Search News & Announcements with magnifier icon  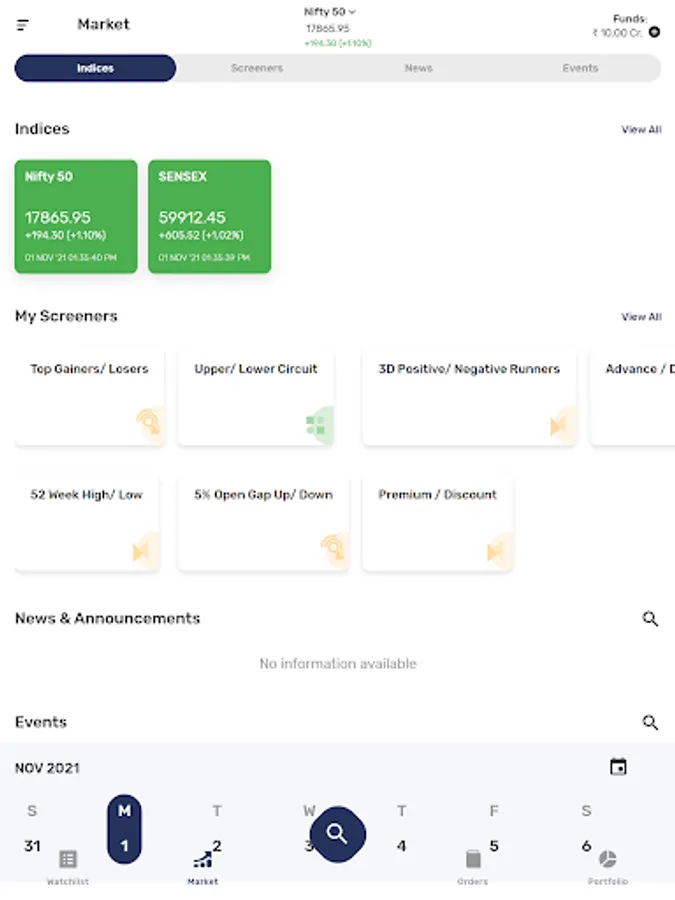point(650,619)
